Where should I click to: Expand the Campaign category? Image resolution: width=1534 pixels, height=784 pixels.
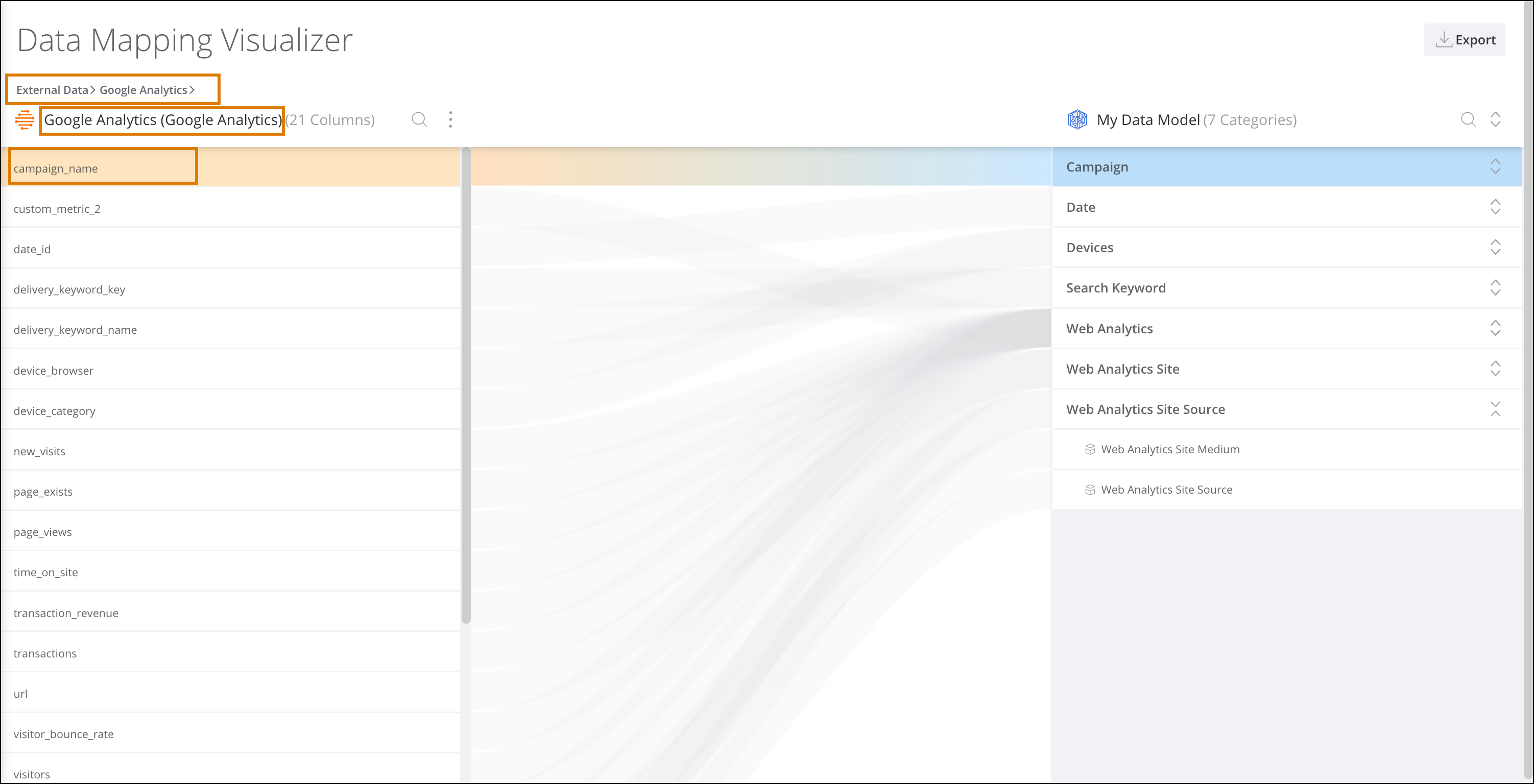tap(1495, 167)
